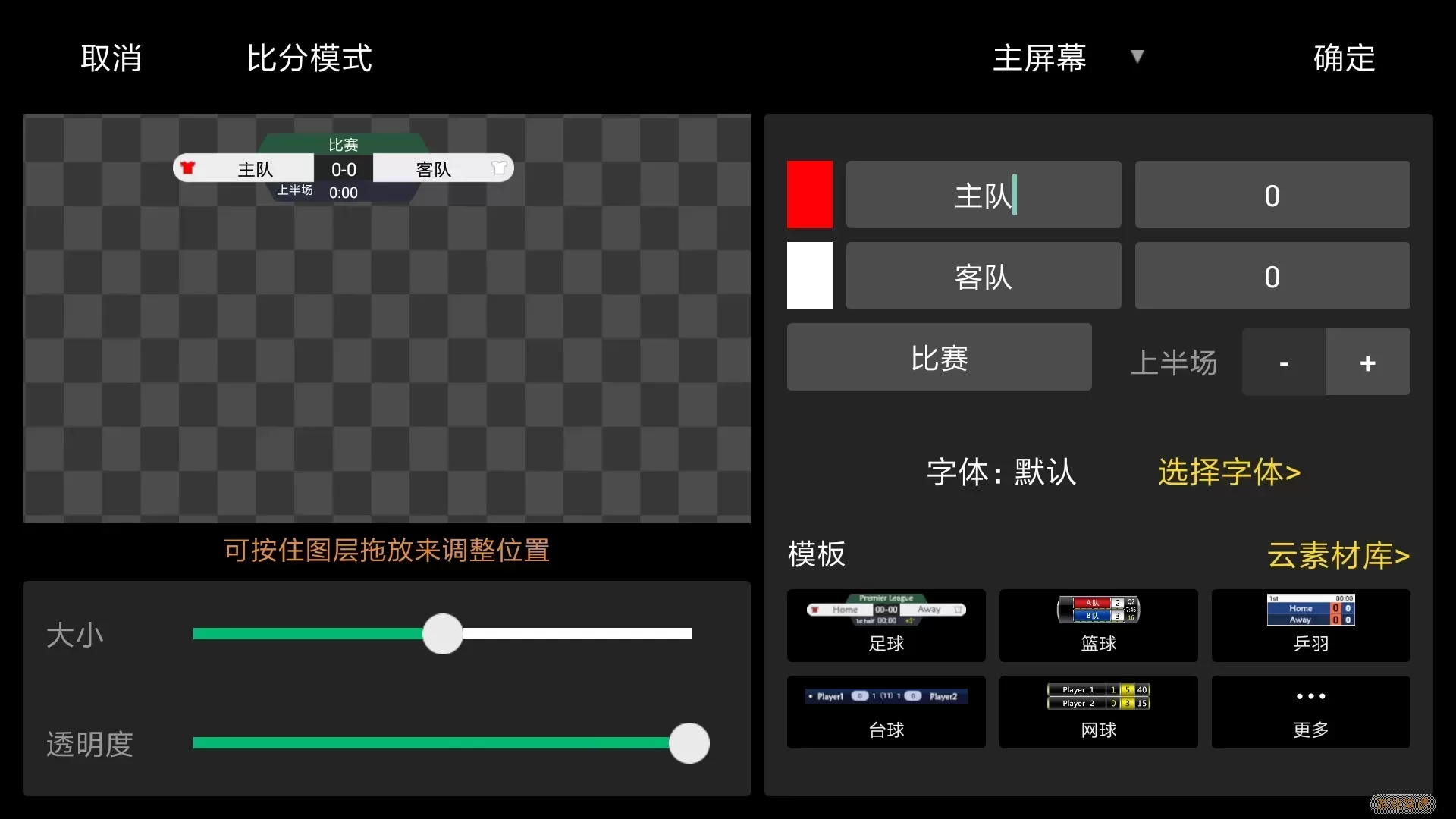Choose the 台球 billiards template
Viewport: 1456px width, 819px height.
point(886,712)
